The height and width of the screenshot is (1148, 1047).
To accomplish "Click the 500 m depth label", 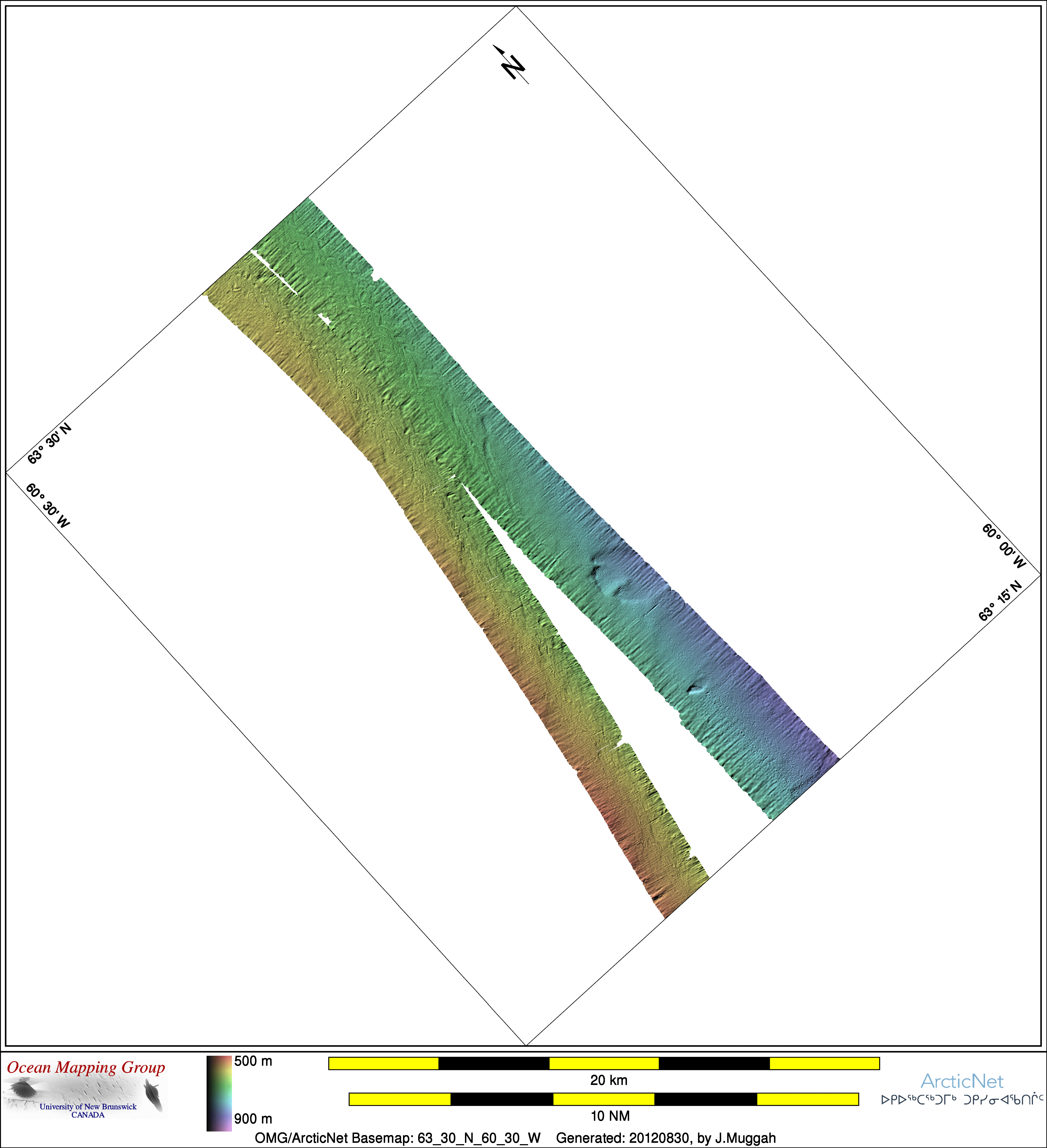I will (253, 1062).
